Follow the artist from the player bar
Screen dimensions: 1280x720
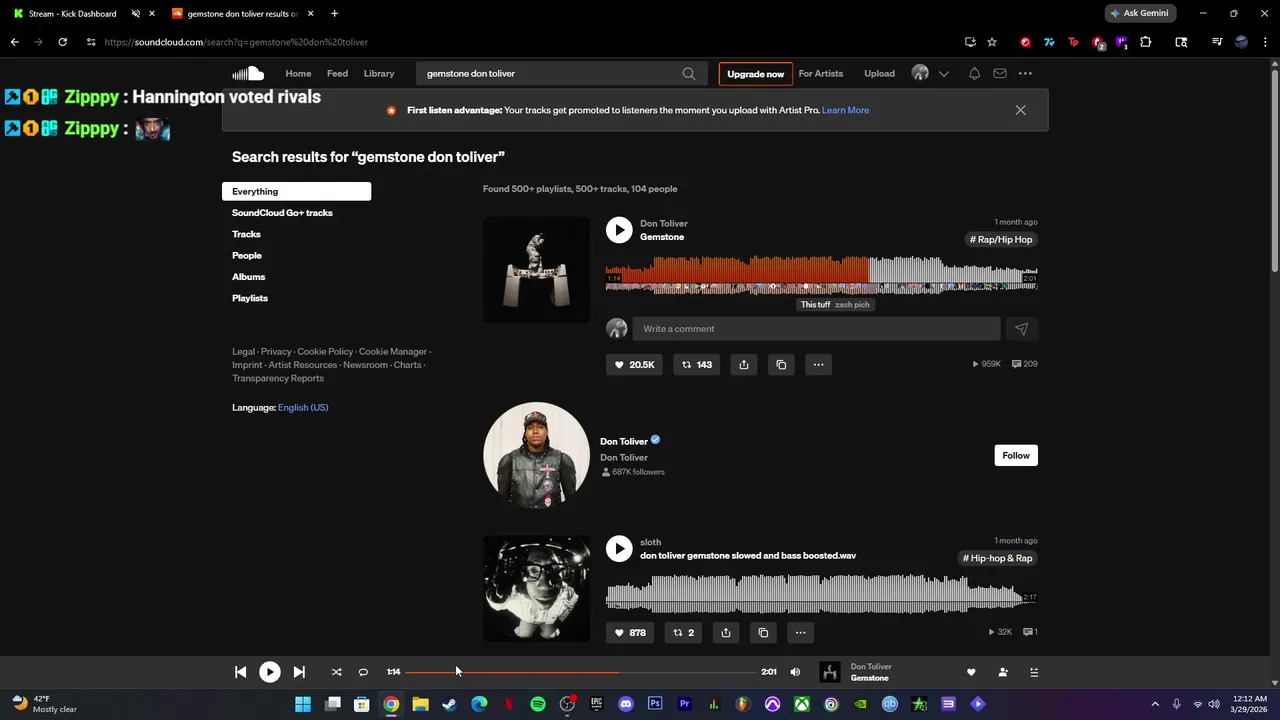coord(1003,672)
